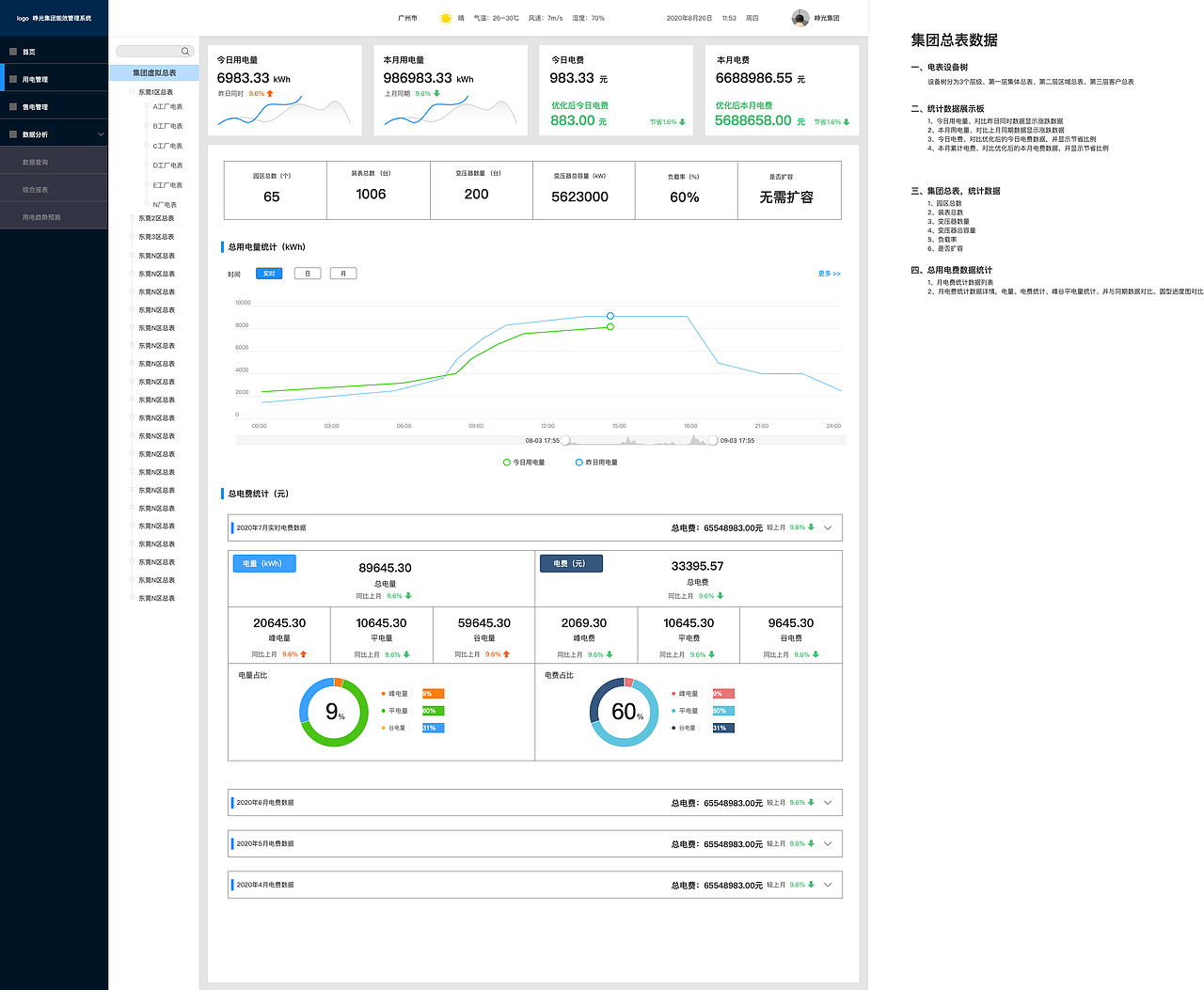This screenshot has height=990, width=1204.
Task: Click the green arrow under 总电费 33395.57
Action: click(x=721, y=596)
